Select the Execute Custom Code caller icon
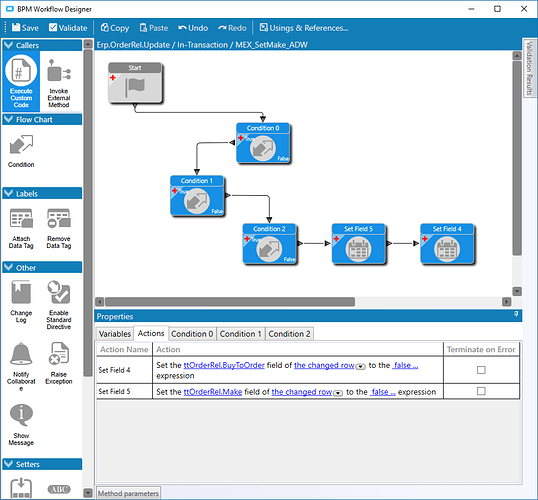 point(21,71)
